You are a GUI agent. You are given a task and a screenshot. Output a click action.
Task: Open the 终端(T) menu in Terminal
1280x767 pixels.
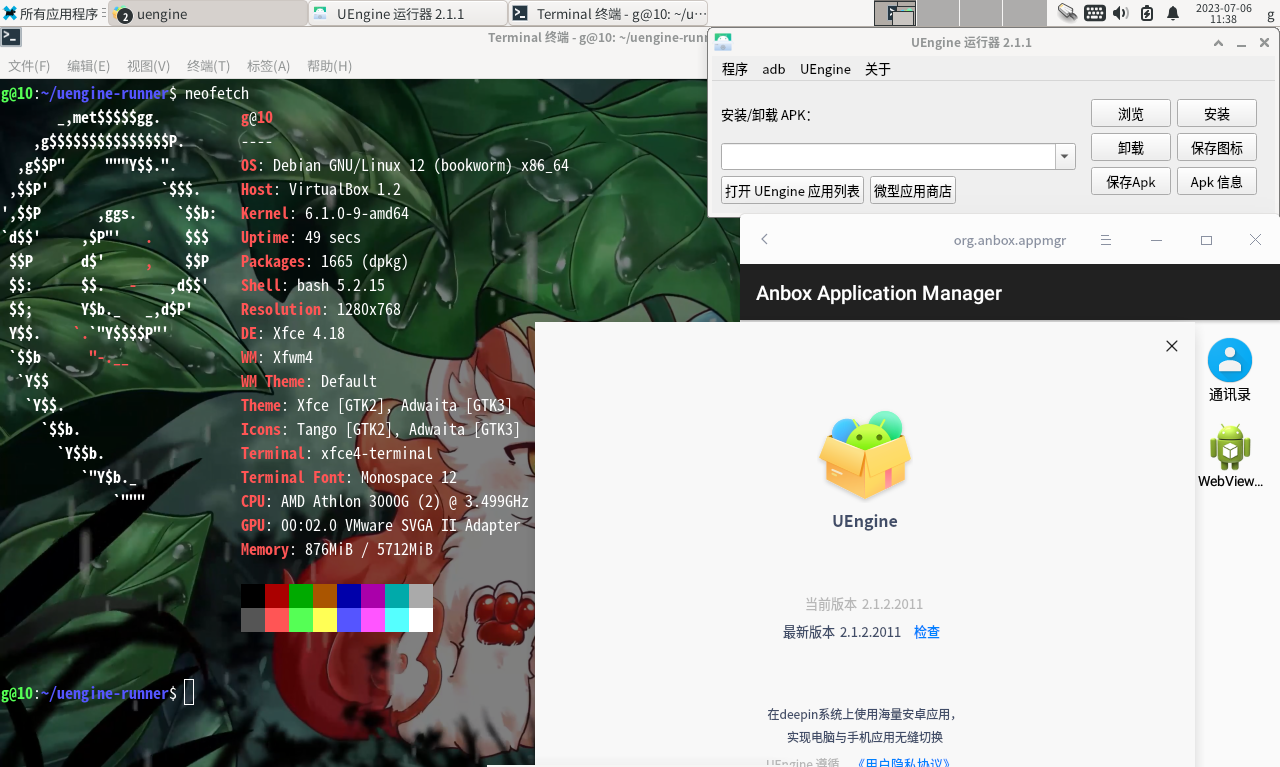coord(208,66)
